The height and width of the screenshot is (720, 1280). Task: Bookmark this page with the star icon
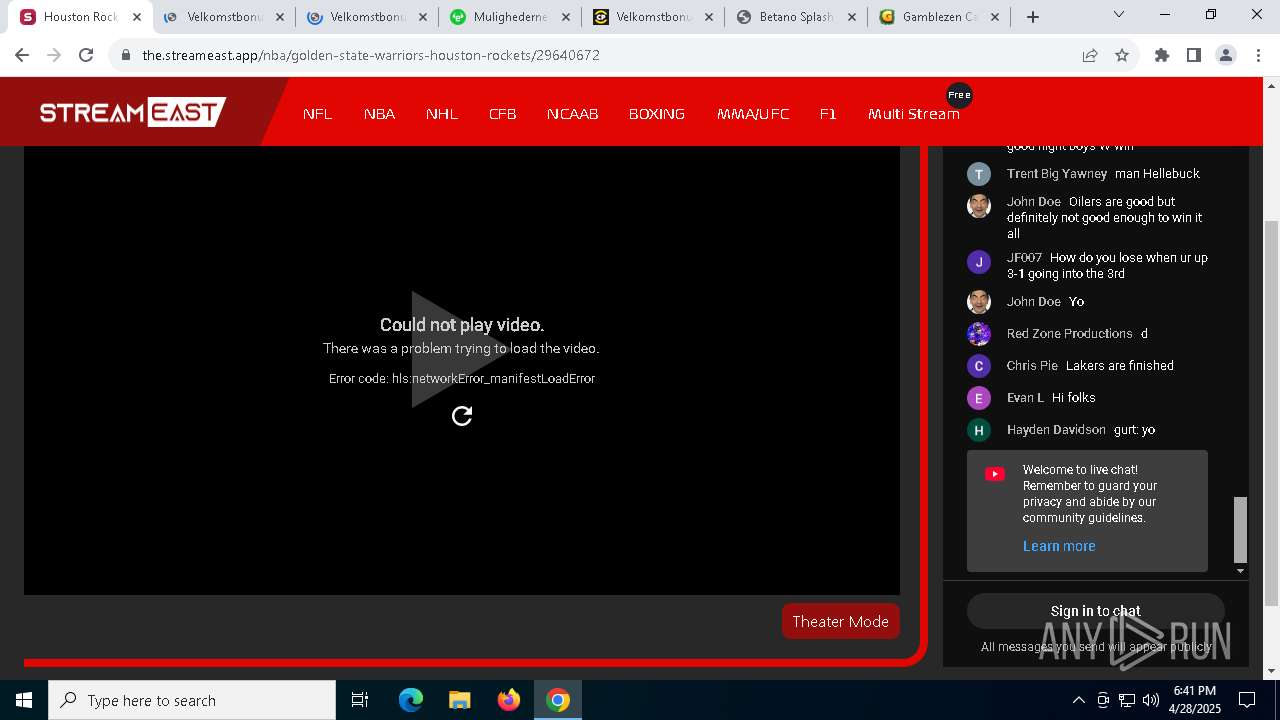(1122, 55)
